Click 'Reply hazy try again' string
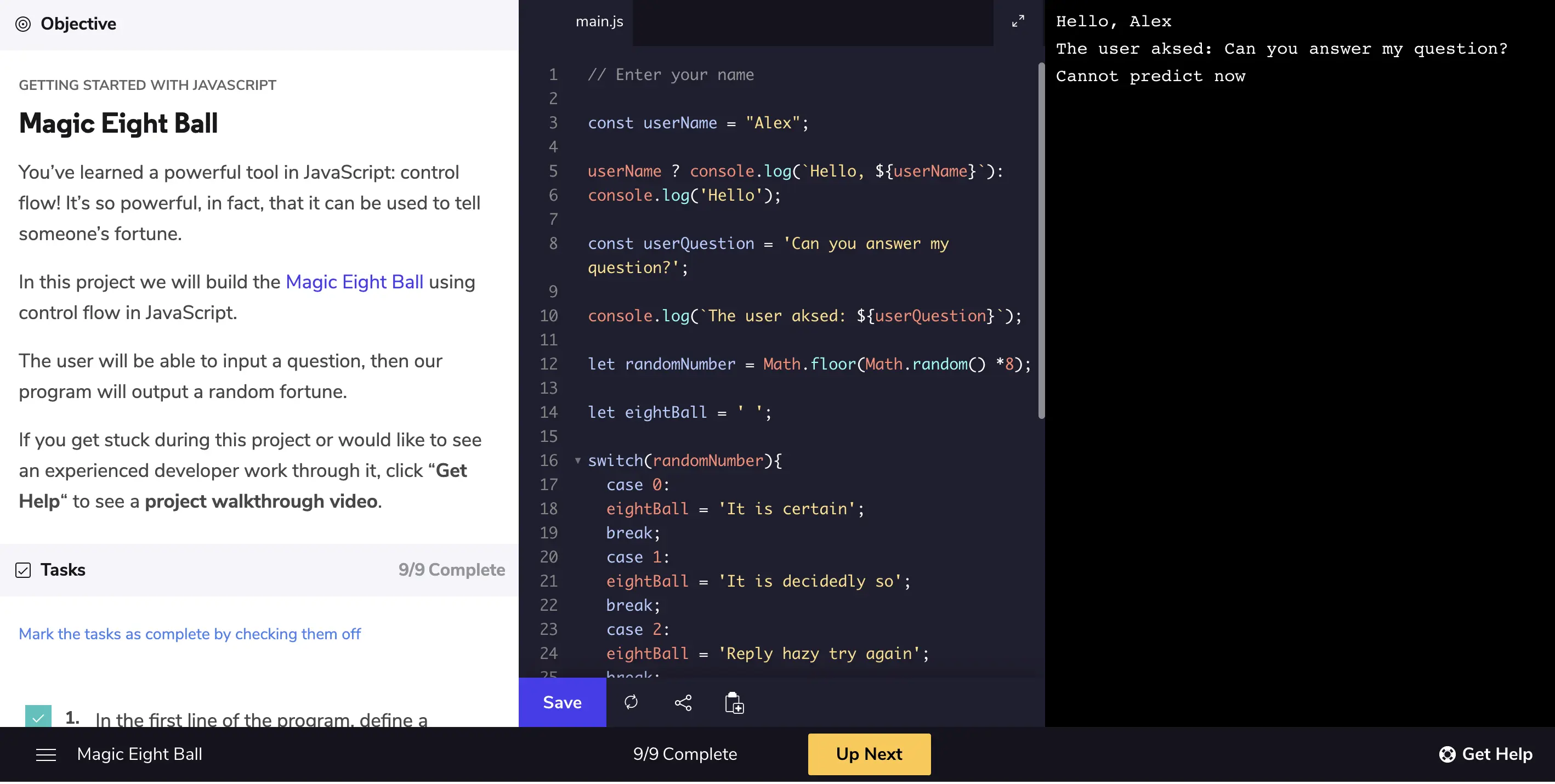Viewport: 1555px width, 784px height. click(x=819, y=654)
